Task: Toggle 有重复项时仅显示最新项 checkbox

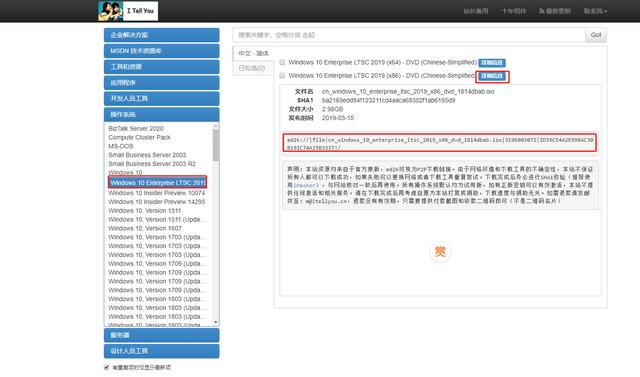Action: [x=107, y=367]
